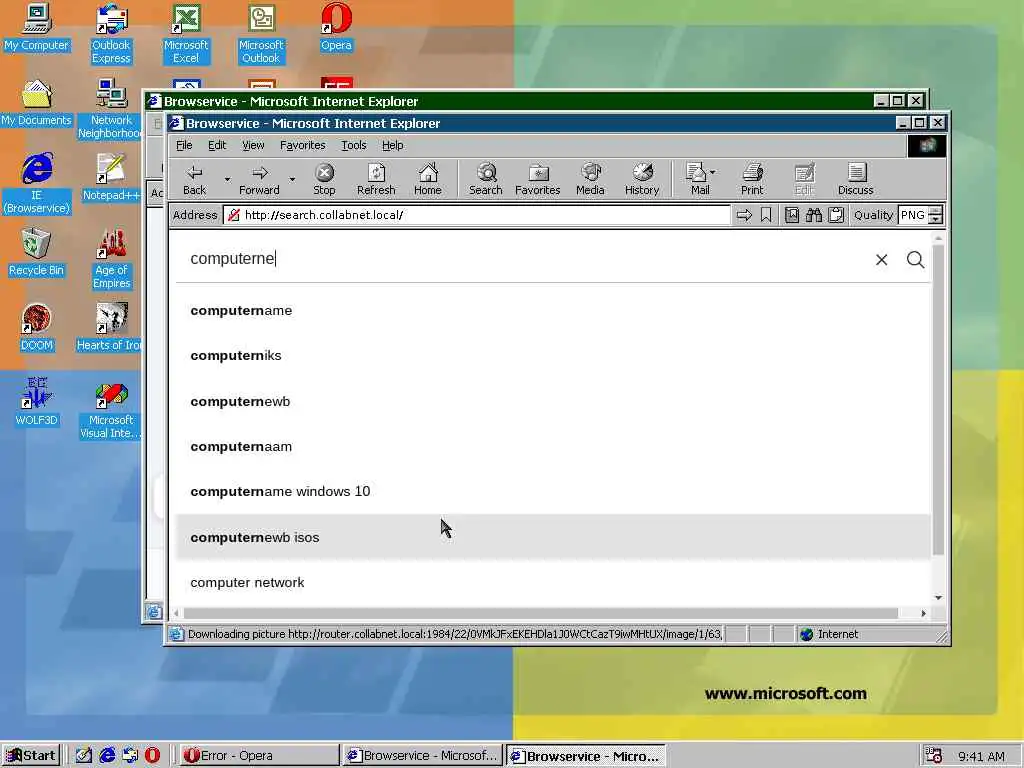Open the Mail button dropdown arrow
The width and height of the screenshot is (1024, 768).
click(713, 172)
